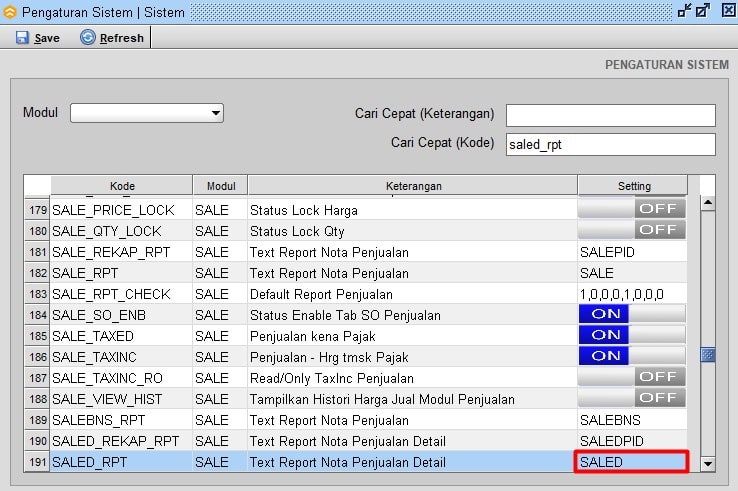Turn off SALE_TAXED toggle
The image size is (738, 491).
pos(632,335)
